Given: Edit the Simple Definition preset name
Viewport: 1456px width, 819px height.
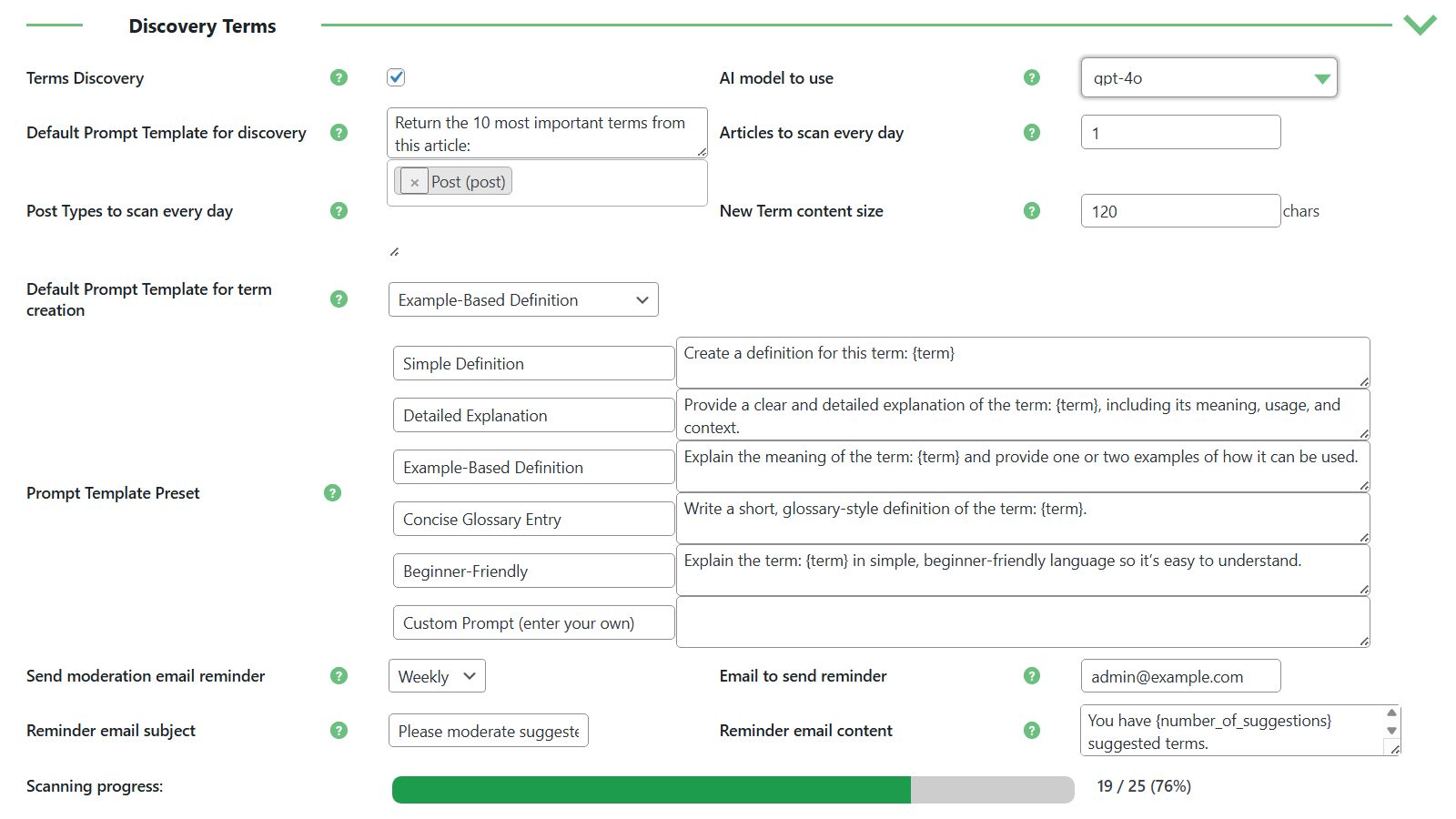Looking at the screenshot, I should [533, 363].
